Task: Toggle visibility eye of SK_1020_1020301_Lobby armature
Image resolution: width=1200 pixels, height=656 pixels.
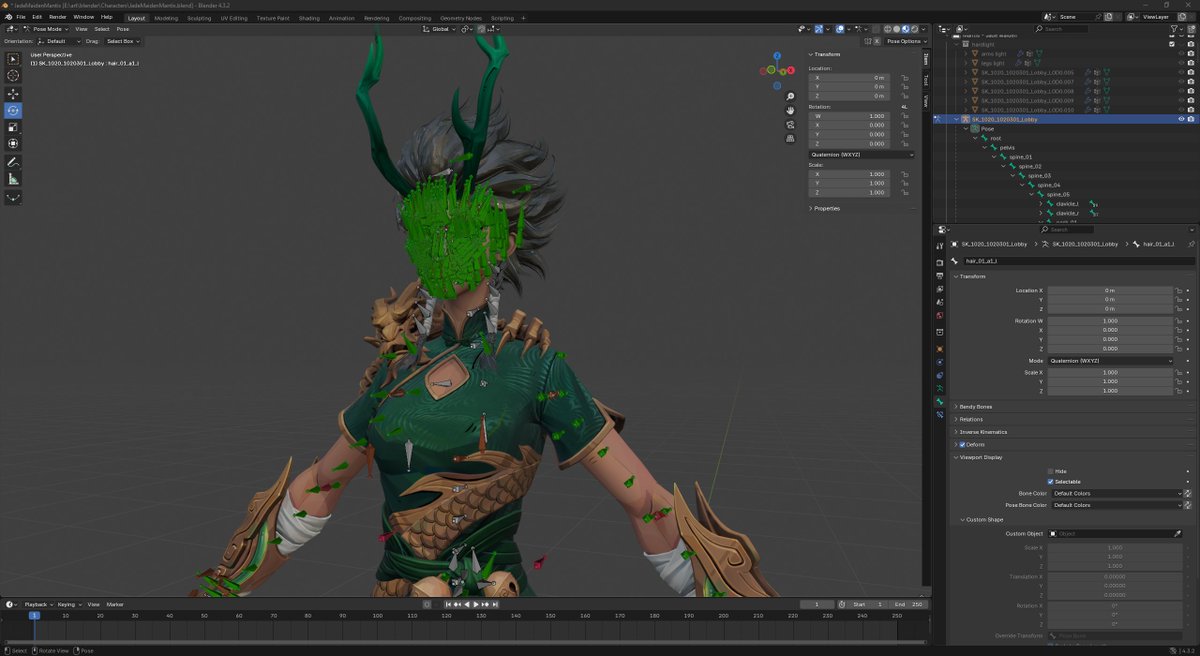Action: coord(1180,119)
